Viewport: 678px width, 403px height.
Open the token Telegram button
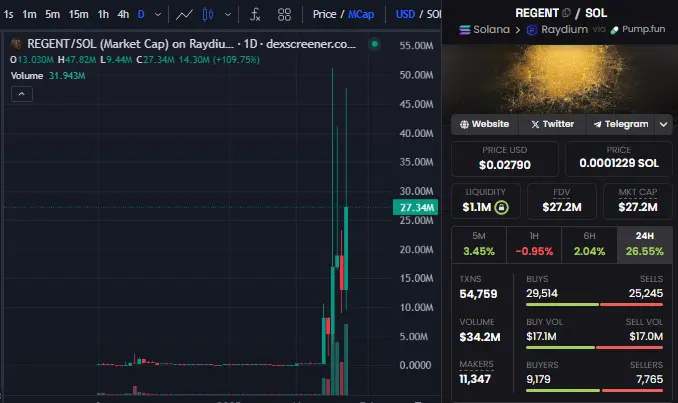coord(621,124)
